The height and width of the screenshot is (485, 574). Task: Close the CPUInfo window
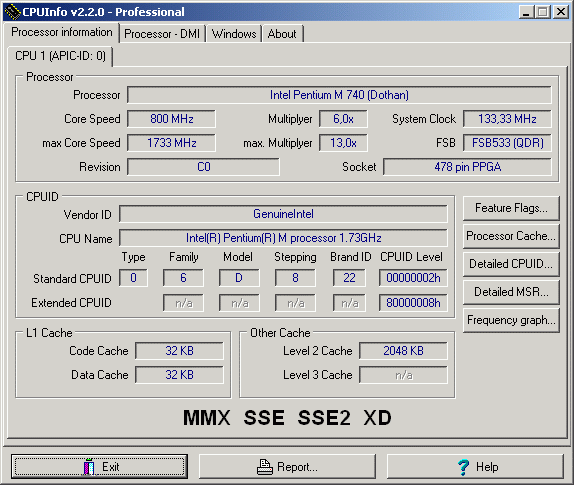tap(560, 12)
